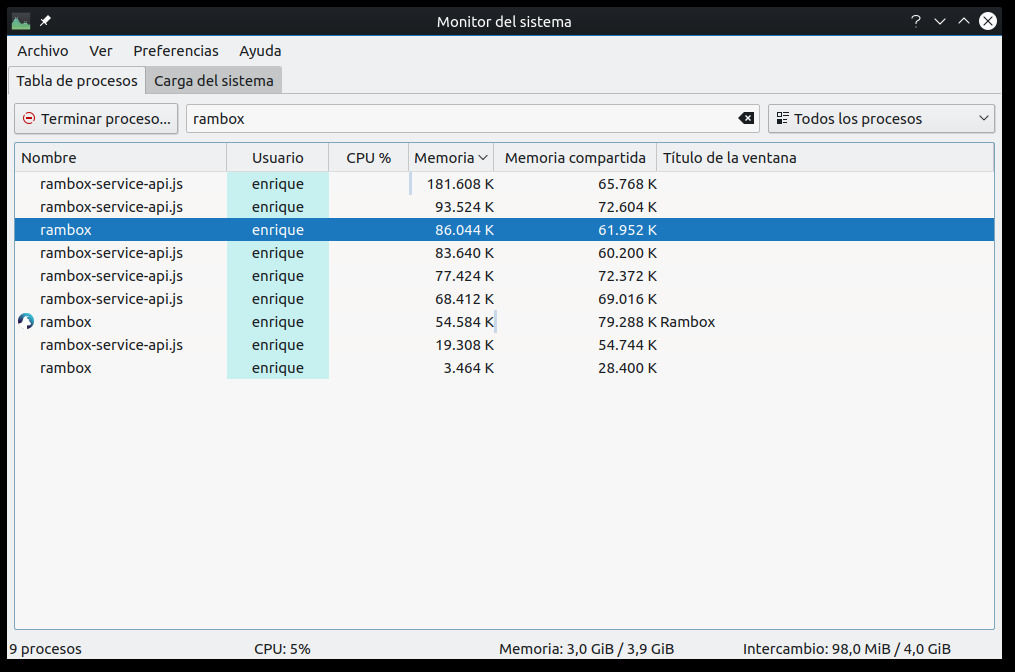
Task: Click the 60.200 K shared memory value
Action: click(x=627, y=252)
